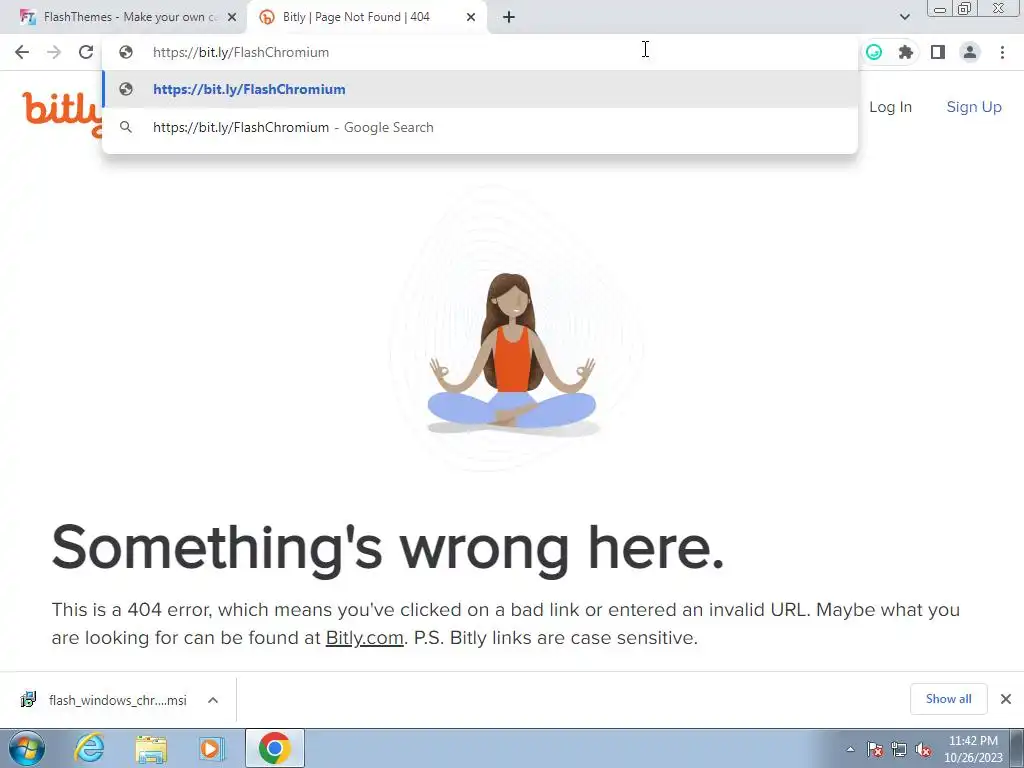The height and width of the screenshot is (768, 1024).
Task: Open the Extensions puzzle icon
Action: pyautogui.click(x=906, y=52)
